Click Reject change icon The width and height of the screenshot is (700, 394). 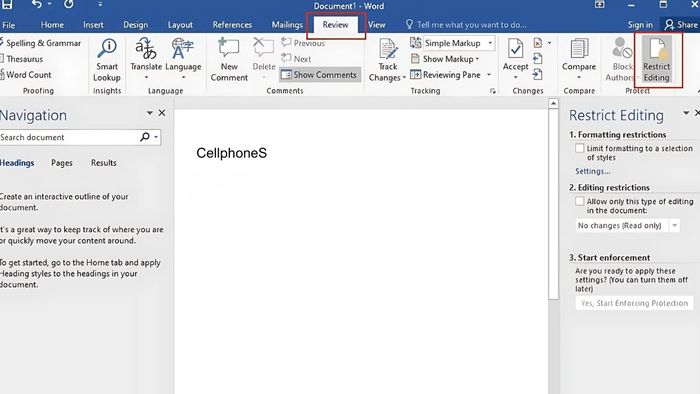click(x=538, y=43)
